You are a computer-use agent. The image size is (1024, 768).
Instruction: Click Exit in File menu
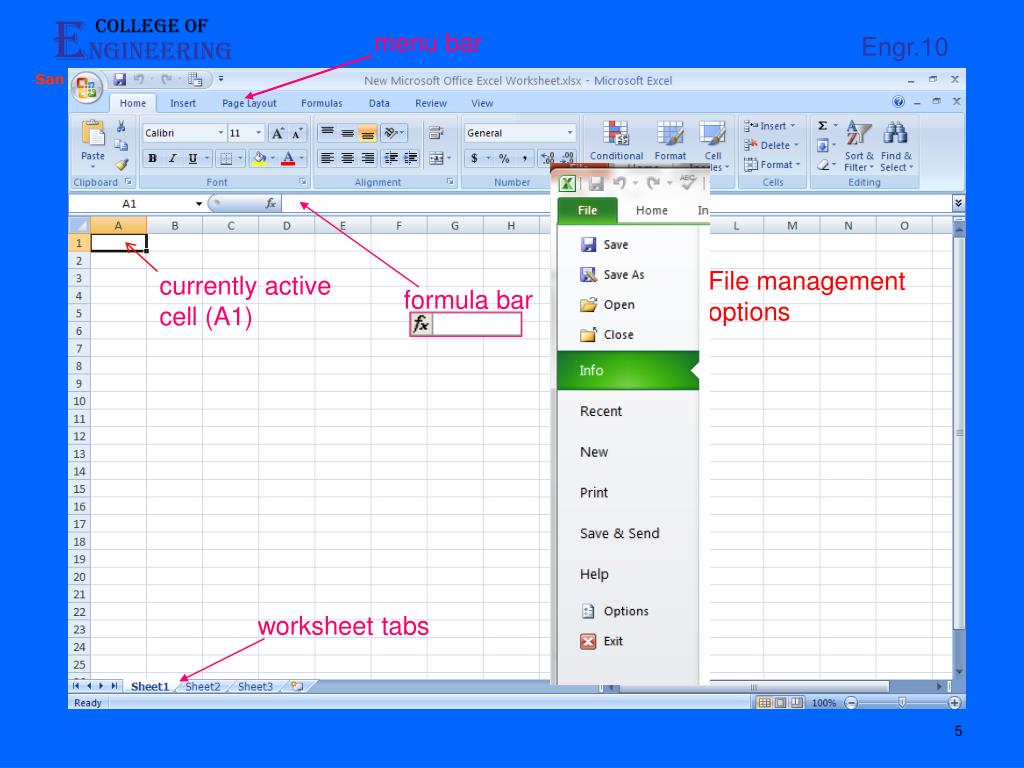click(601, 641)
